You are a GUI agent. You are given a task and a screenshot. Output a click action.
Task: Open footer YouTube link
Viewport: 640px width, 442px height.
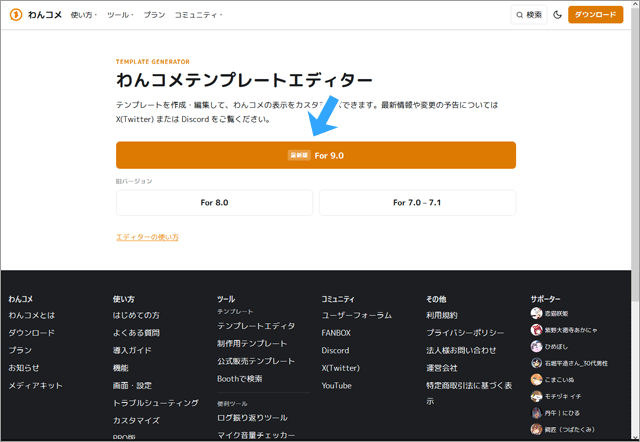tap(336, 386)
